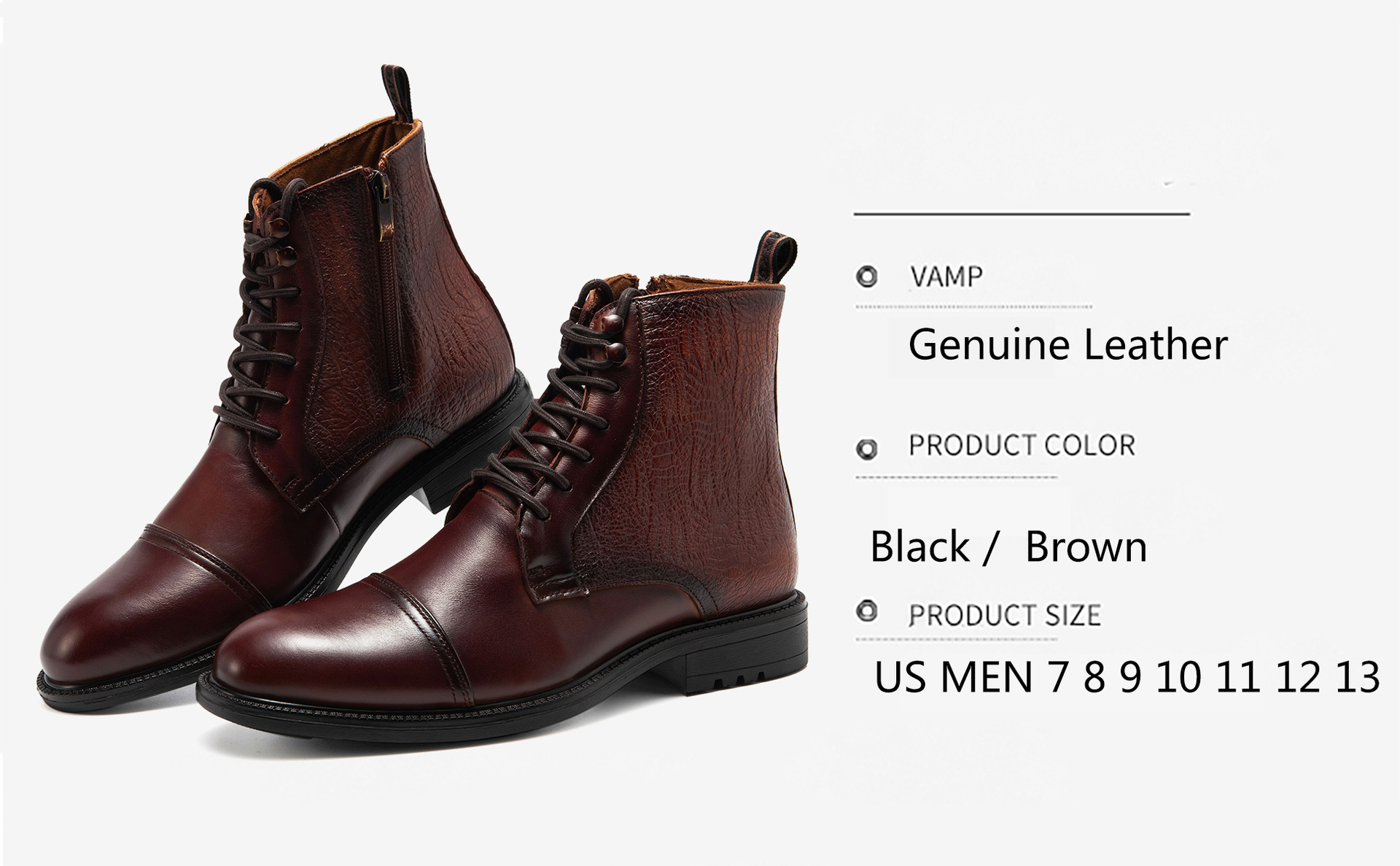This screenshot has width=1400, height=866.
Task: Click the bullet icon beside VAMP
Action: (867, 277)
